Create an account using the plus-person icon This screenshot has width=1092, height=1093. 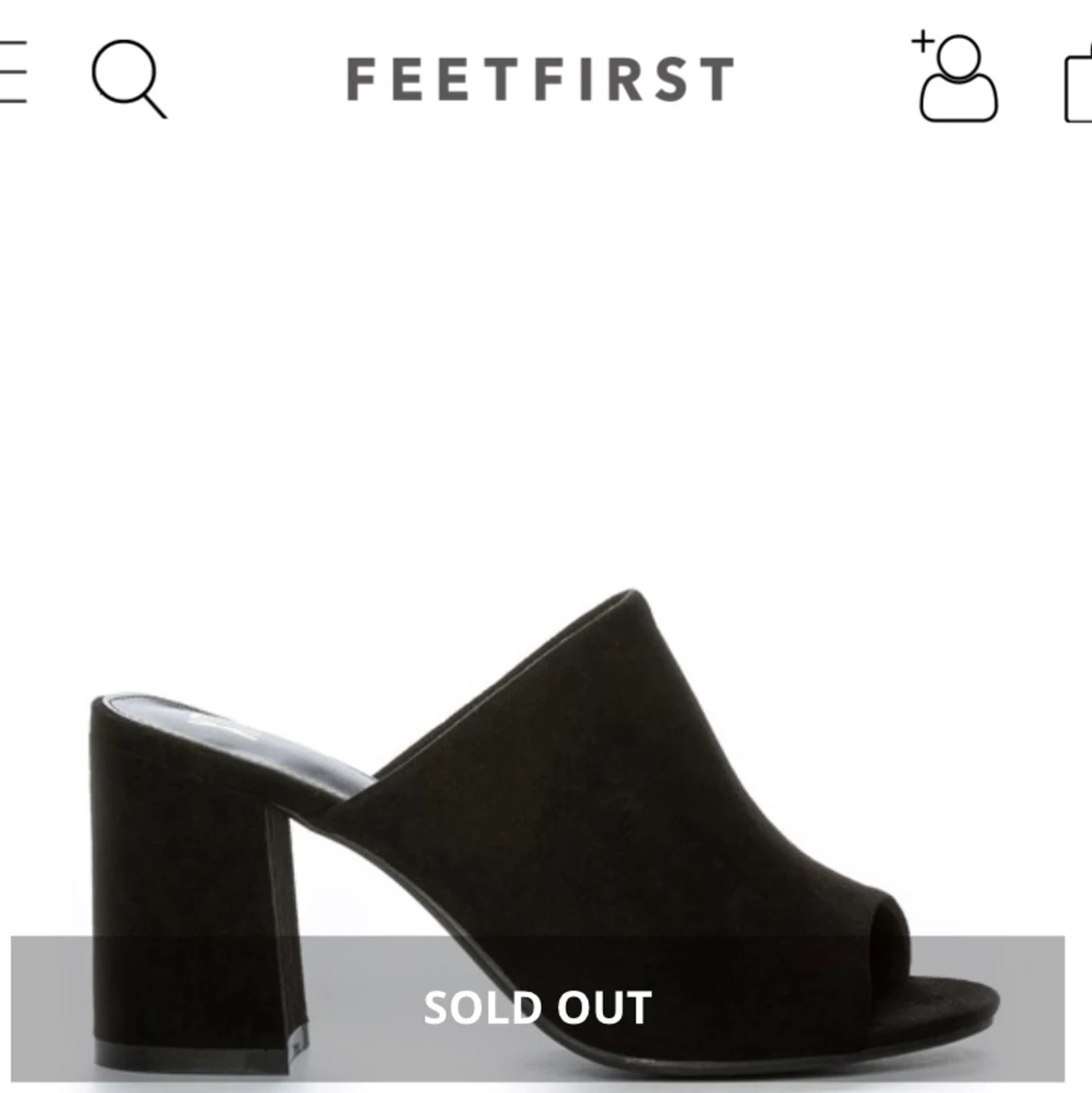click(956, 78)
